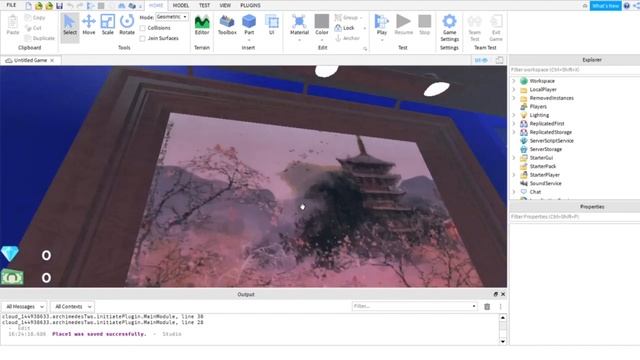
Task: Click the What's New button
Action: (x=605, y=6)
